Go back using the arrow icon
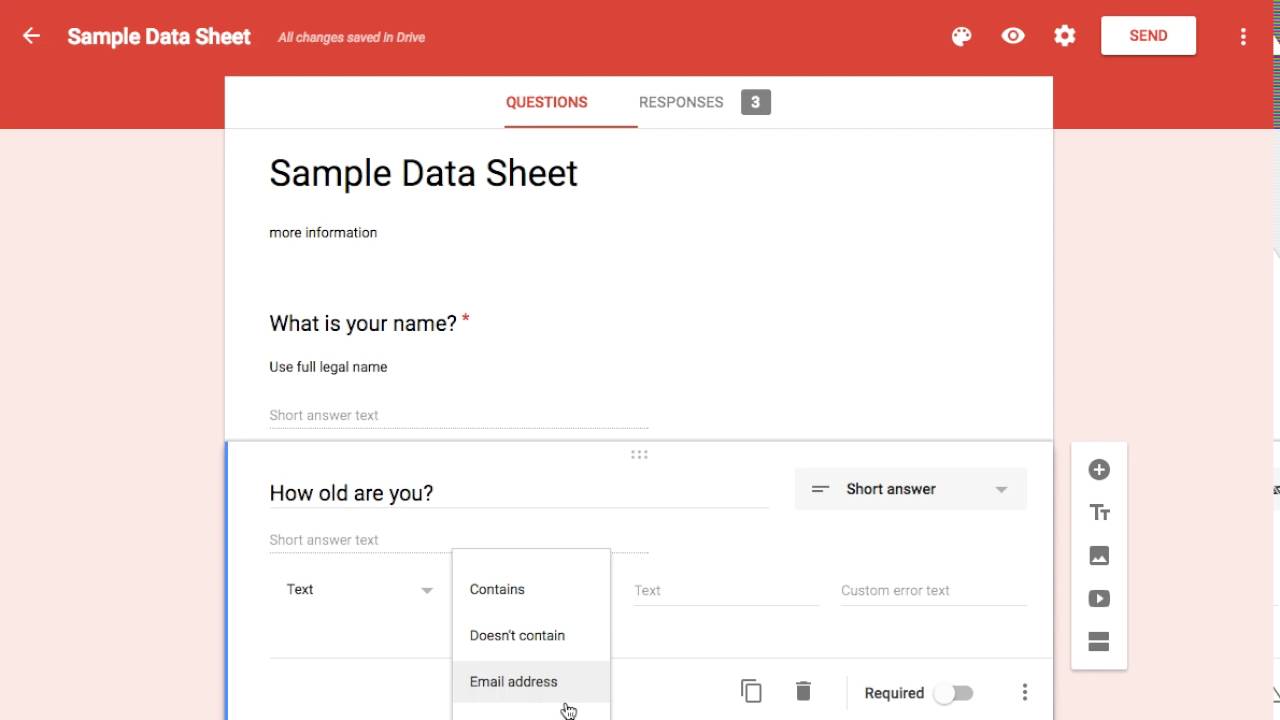This screenshot has height=720, width=1280. [x=31, y=36]
